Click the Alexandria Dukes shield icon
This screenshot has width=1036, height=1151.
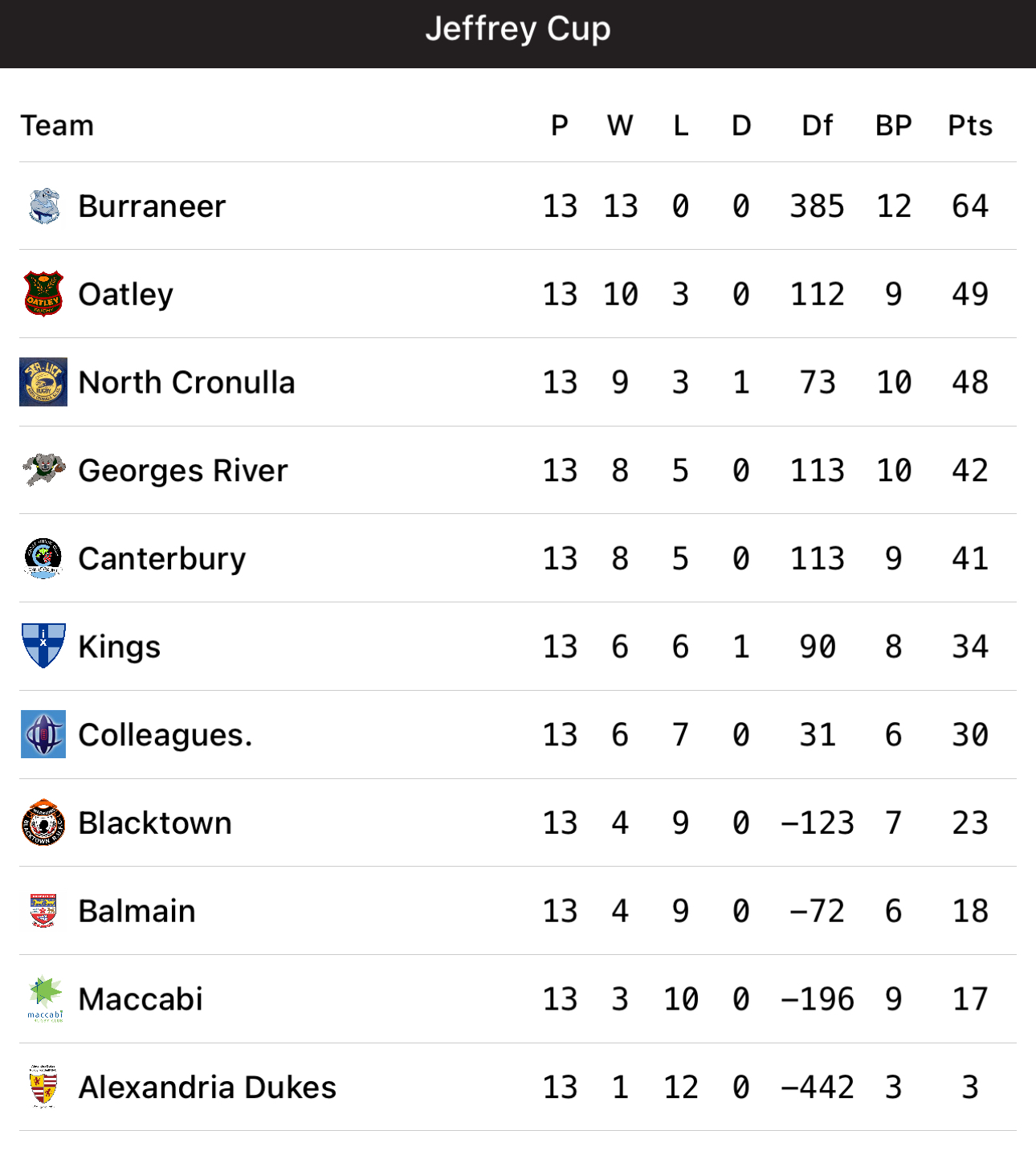coord(43,1087)
